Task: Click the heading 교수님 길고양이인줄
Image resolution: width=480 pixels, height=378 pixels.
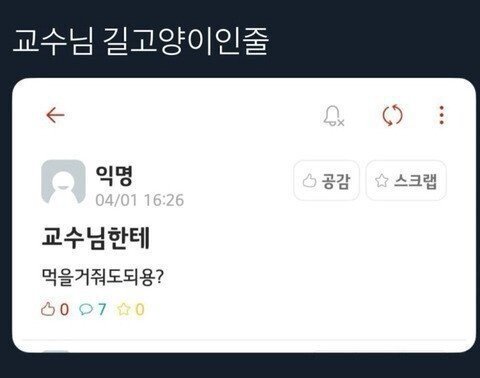Action: coord(140,41)
